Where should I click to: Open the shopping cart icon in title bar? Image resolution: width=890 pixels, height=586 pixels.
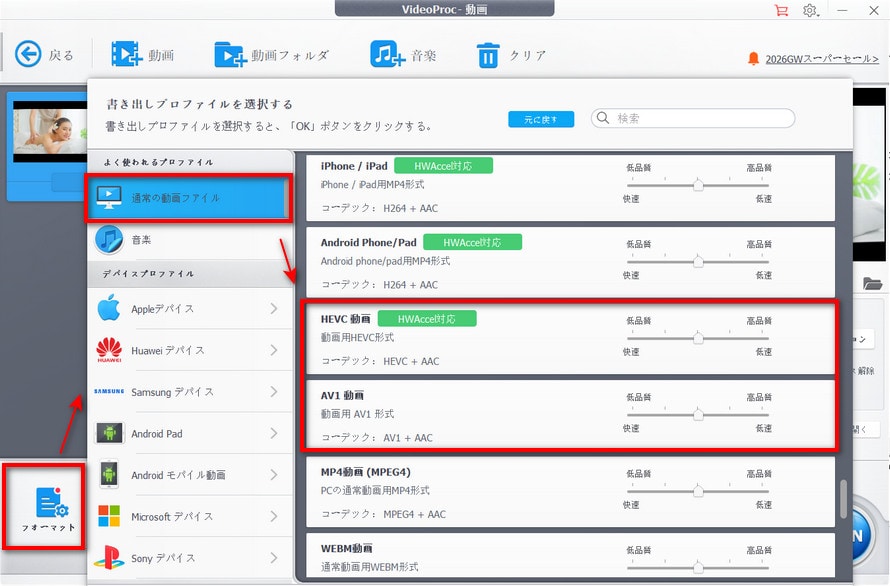point(782,10)
